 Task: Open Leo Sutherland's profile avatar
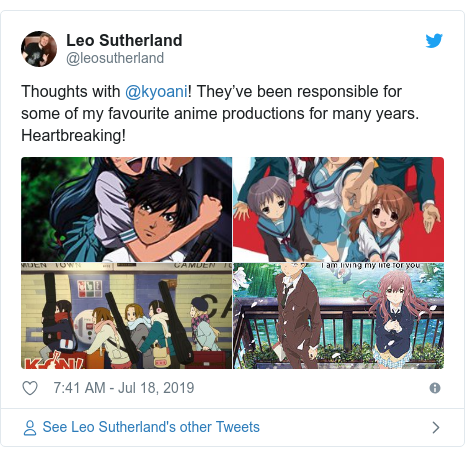tap(39, 49)
